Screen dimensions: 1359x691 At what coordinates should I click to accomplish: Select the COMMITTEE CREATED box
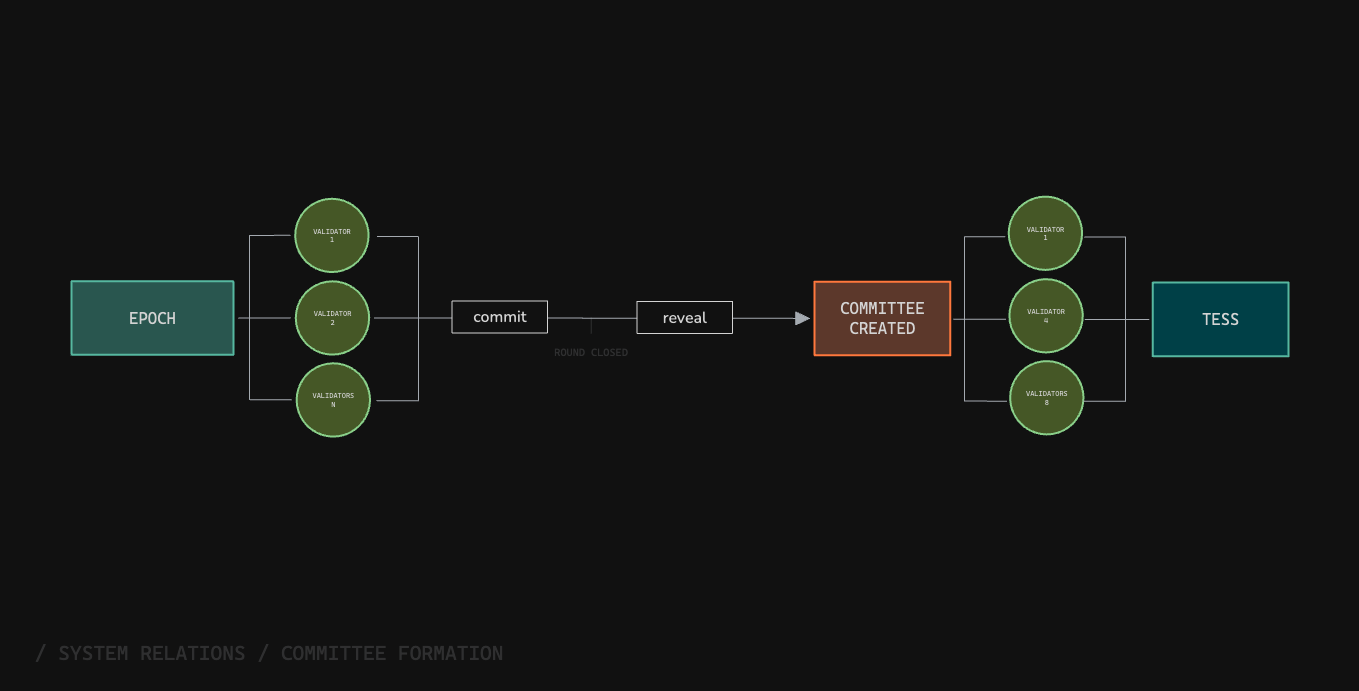(x=882, y=318)
